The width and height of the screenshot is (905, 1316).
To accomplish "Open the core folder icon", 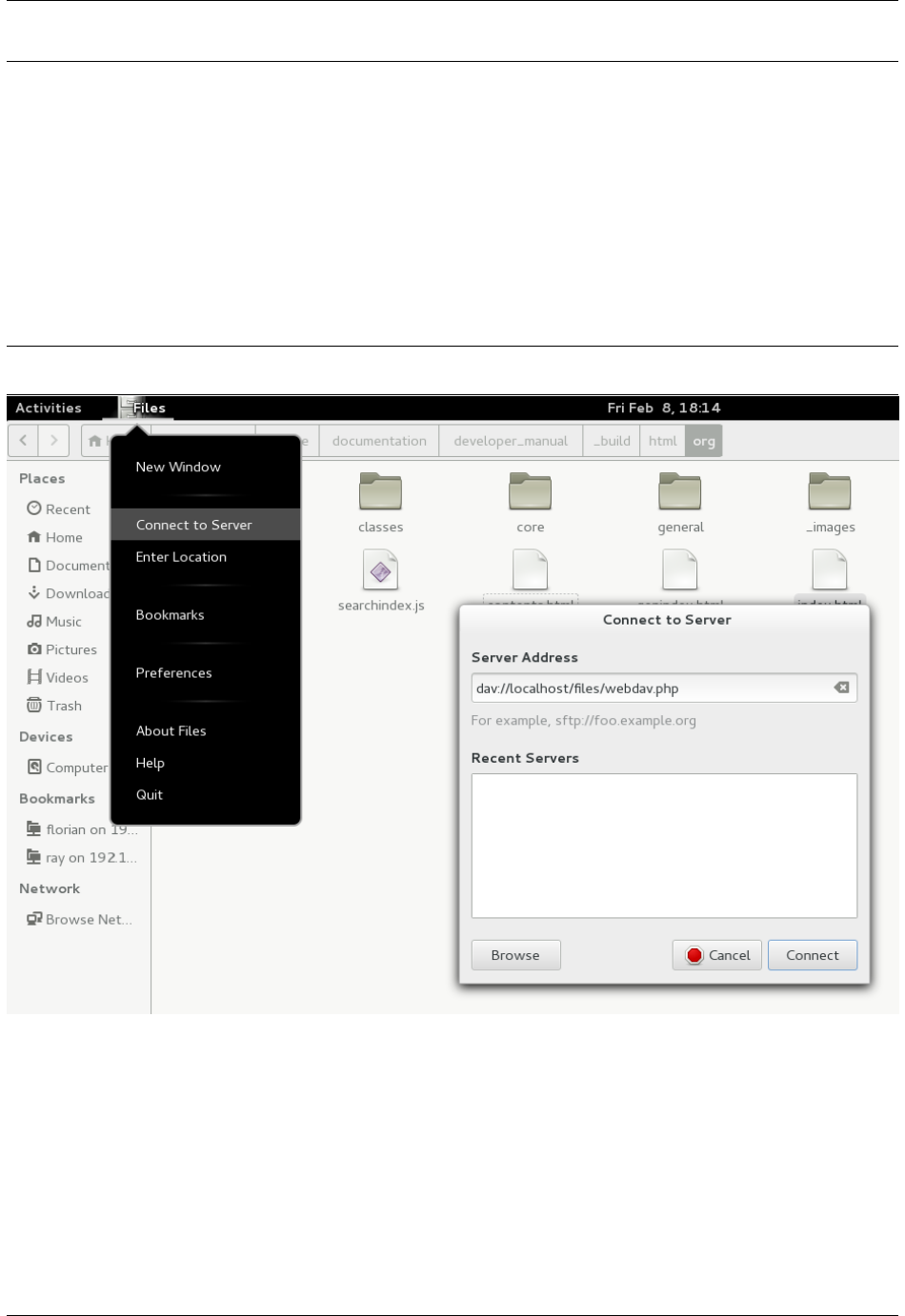I will (x=531, y=492).
